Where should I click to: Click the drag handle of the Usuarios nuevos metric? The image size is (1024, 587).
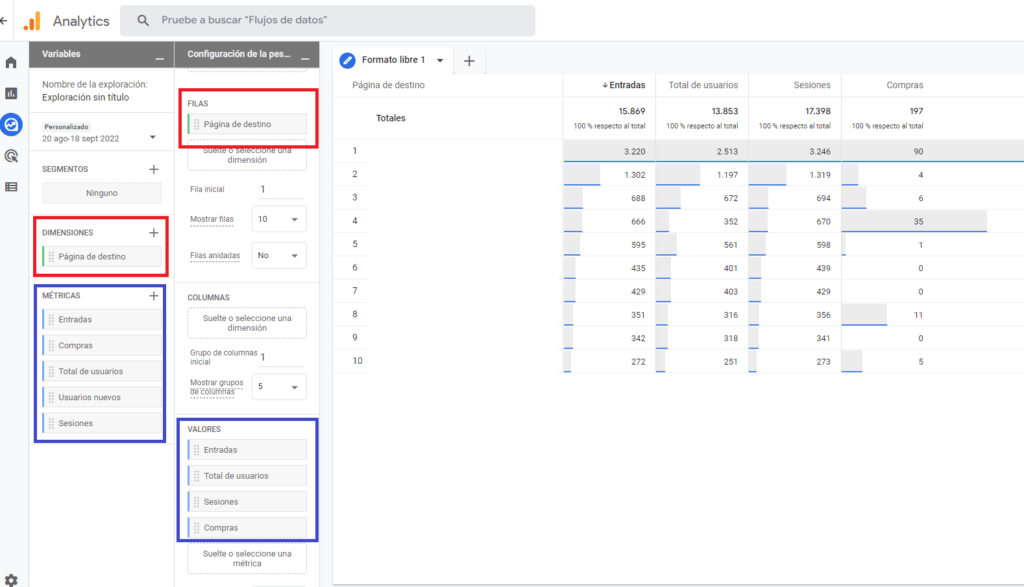(51, 397)
